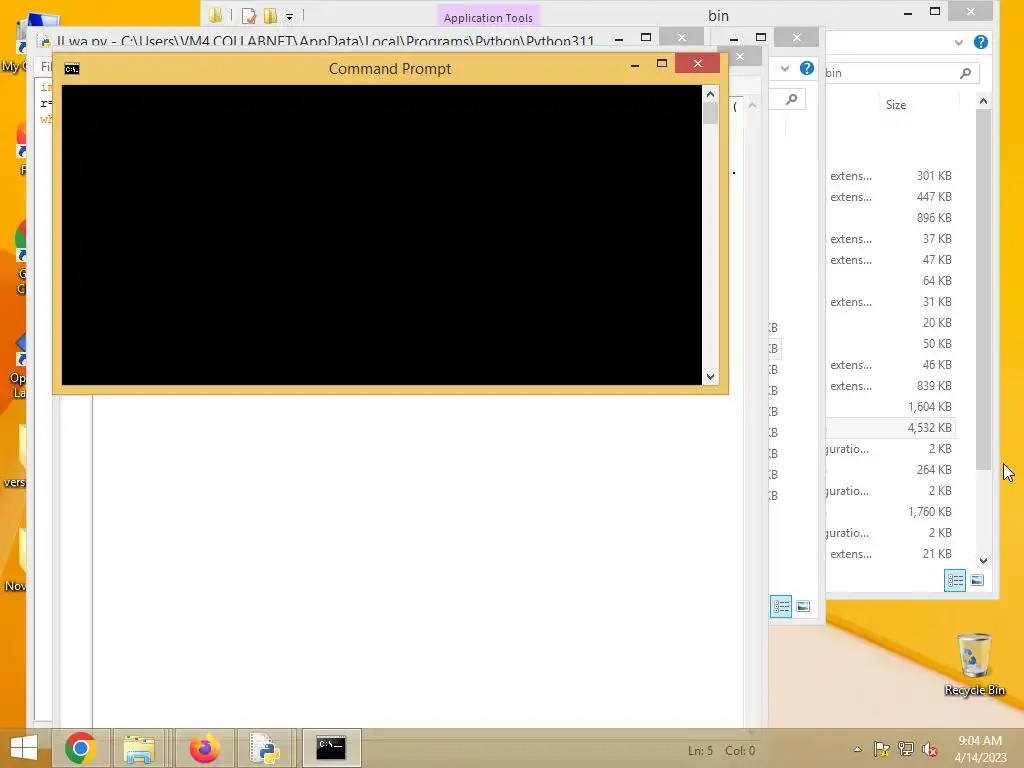Click Command Prompt scrollbar down arrow

(x=711, y=377)
